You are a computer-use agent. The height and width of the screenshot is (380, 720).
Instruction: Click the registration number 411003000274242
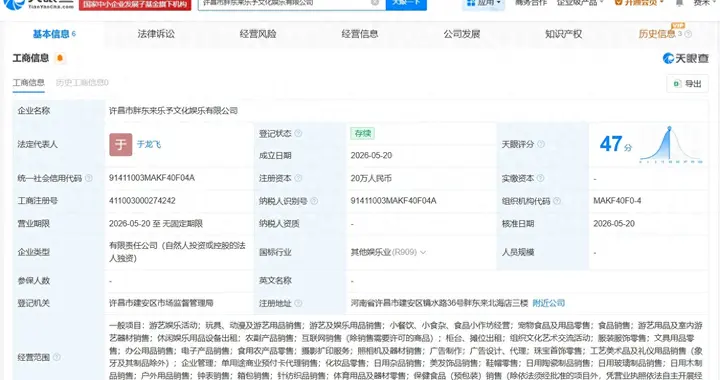click(142, 201)
